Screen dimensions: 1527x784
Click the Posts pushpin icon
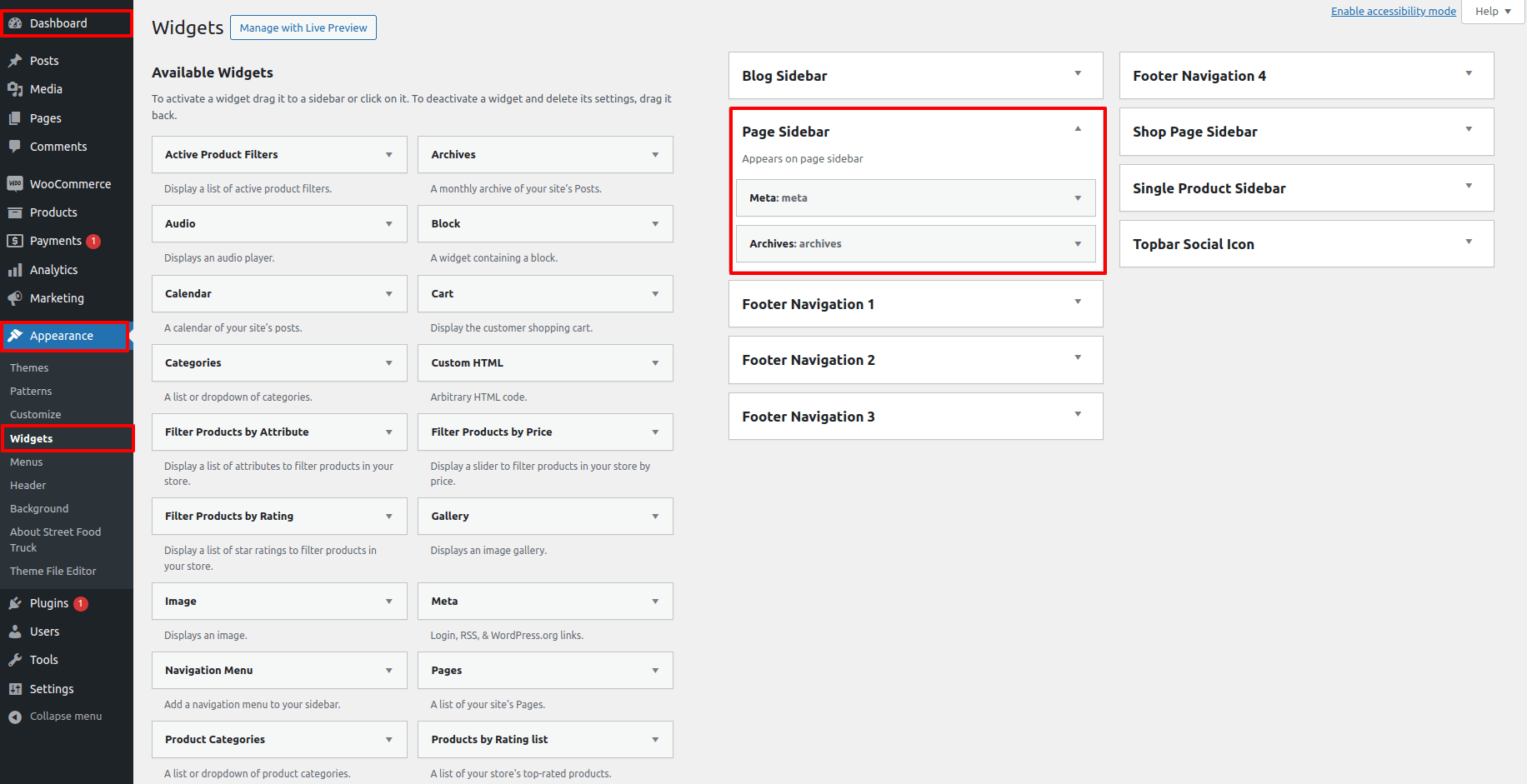coord(15,61)
